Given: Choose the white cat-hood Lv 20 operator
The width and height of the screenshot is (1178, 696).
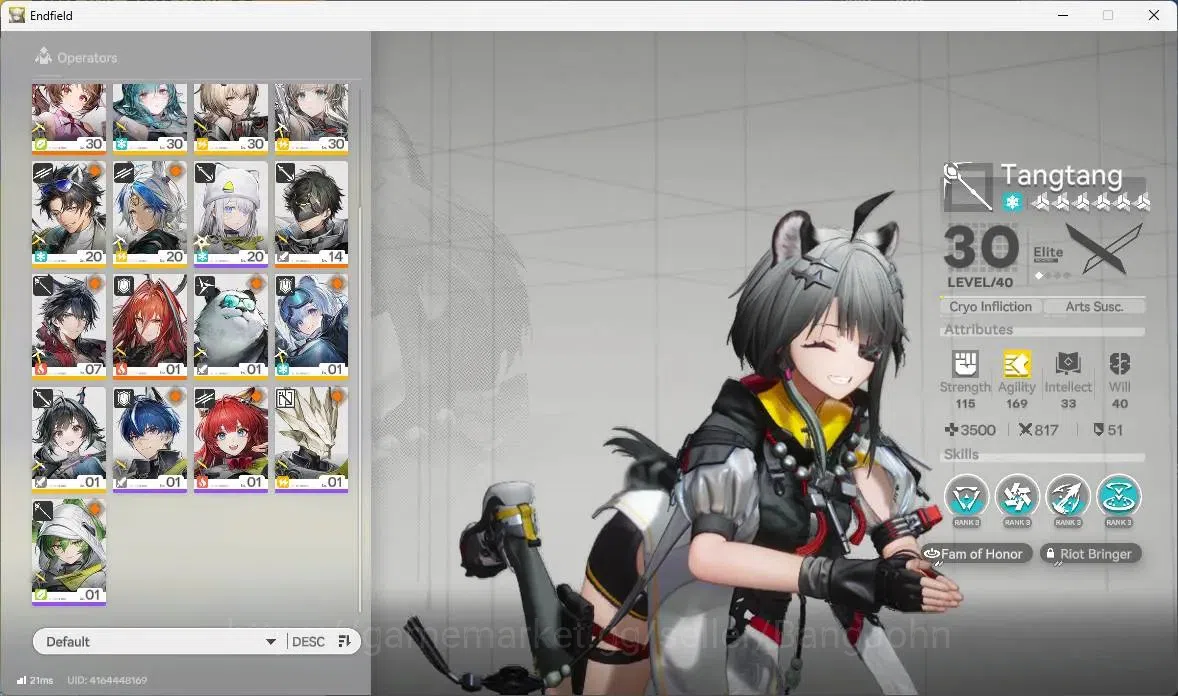Looking at the screenshot, I should click(231, 214).
